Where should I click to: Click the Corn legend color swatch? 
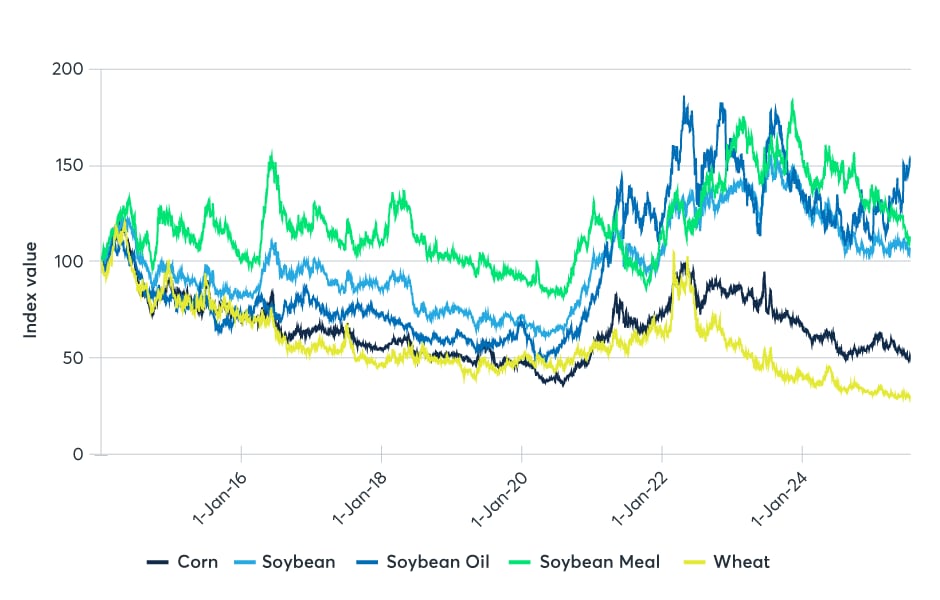pos(157,563)
